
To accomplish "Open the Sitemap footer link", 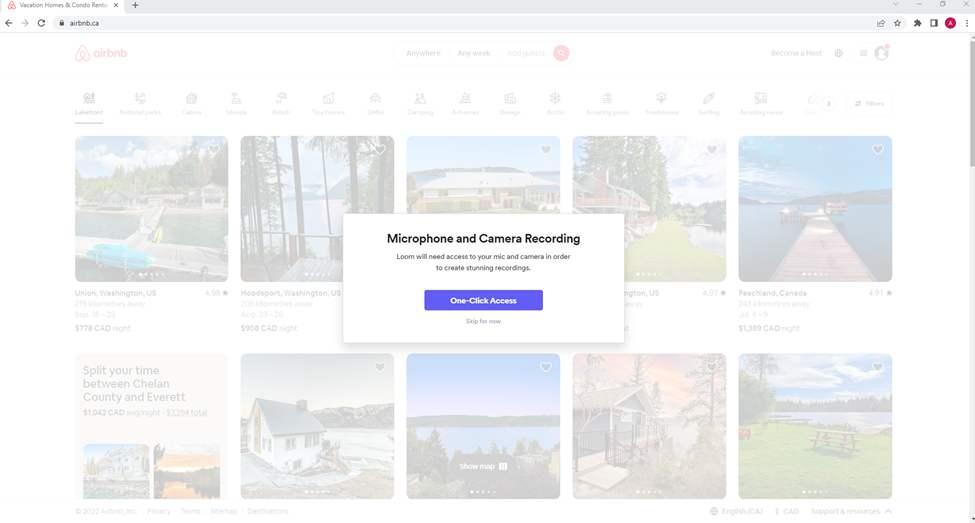I will tap(224, 511).
